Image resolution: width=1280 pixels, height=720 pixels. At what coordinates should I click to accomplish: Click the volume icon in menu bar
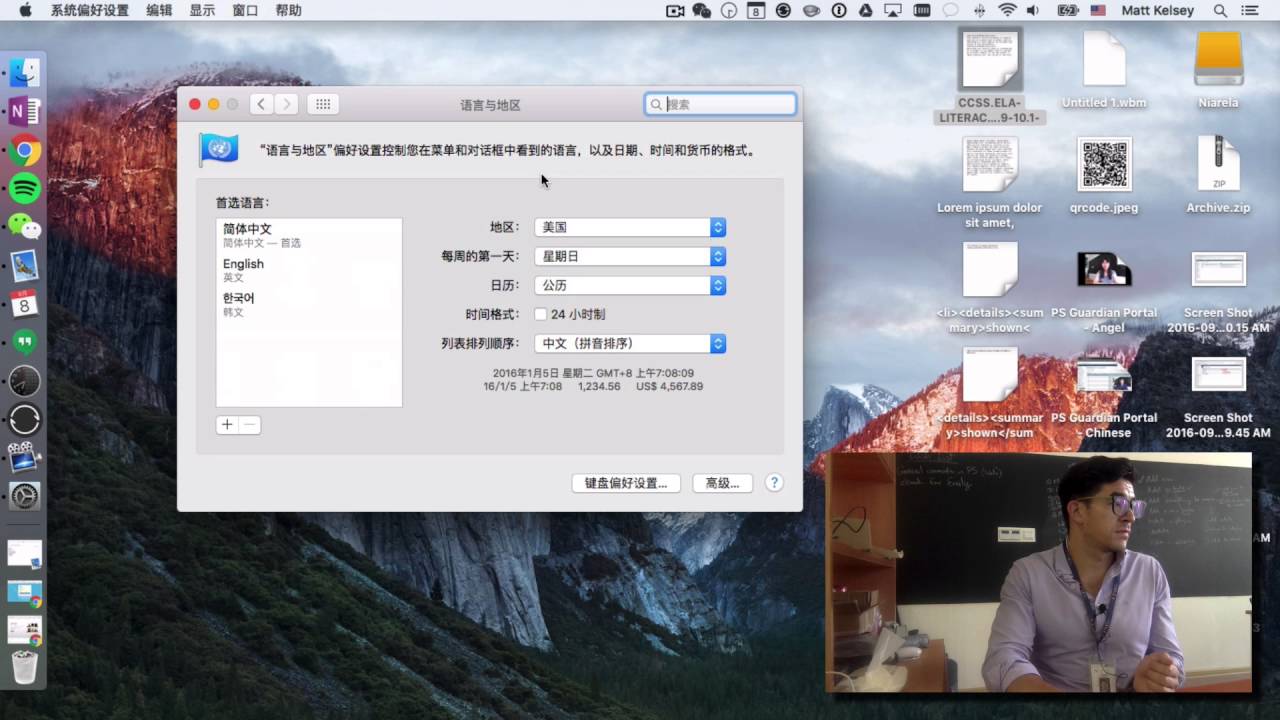point(1033,10)
